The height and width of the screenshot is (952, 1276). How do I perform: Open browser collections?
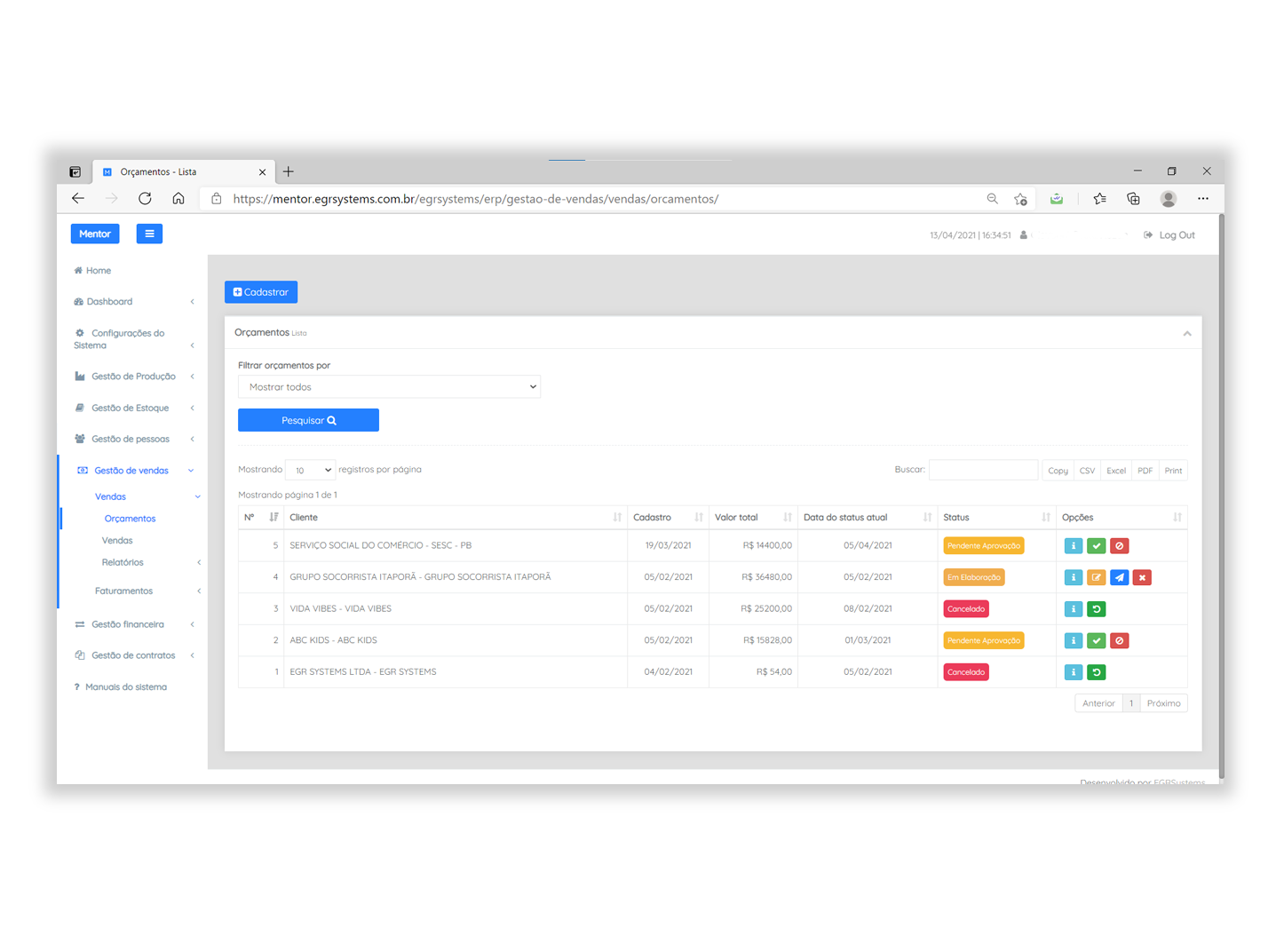point(1133,199)
